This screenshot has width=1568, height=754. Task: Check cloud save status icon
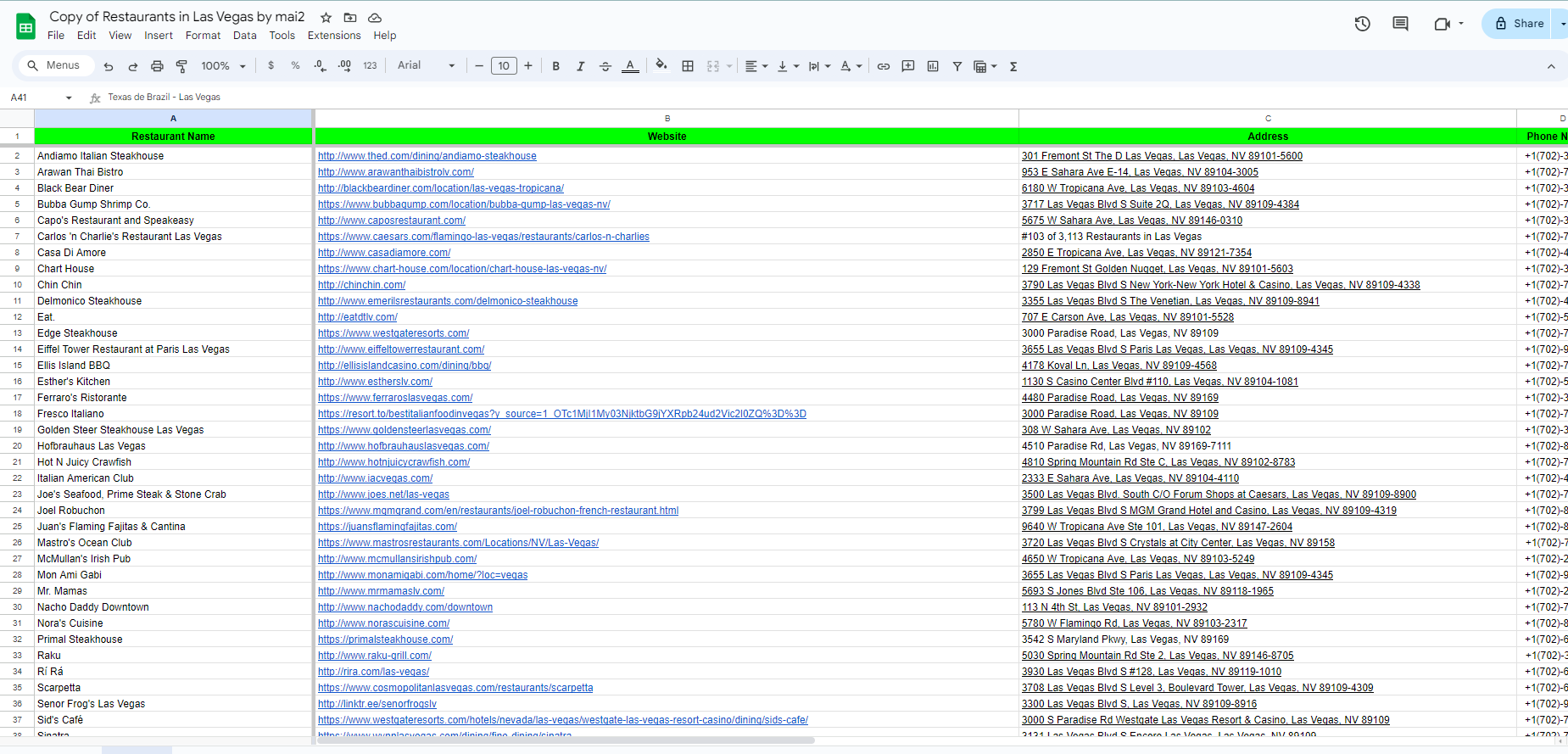pyautogui.click(x=375, y=17)
